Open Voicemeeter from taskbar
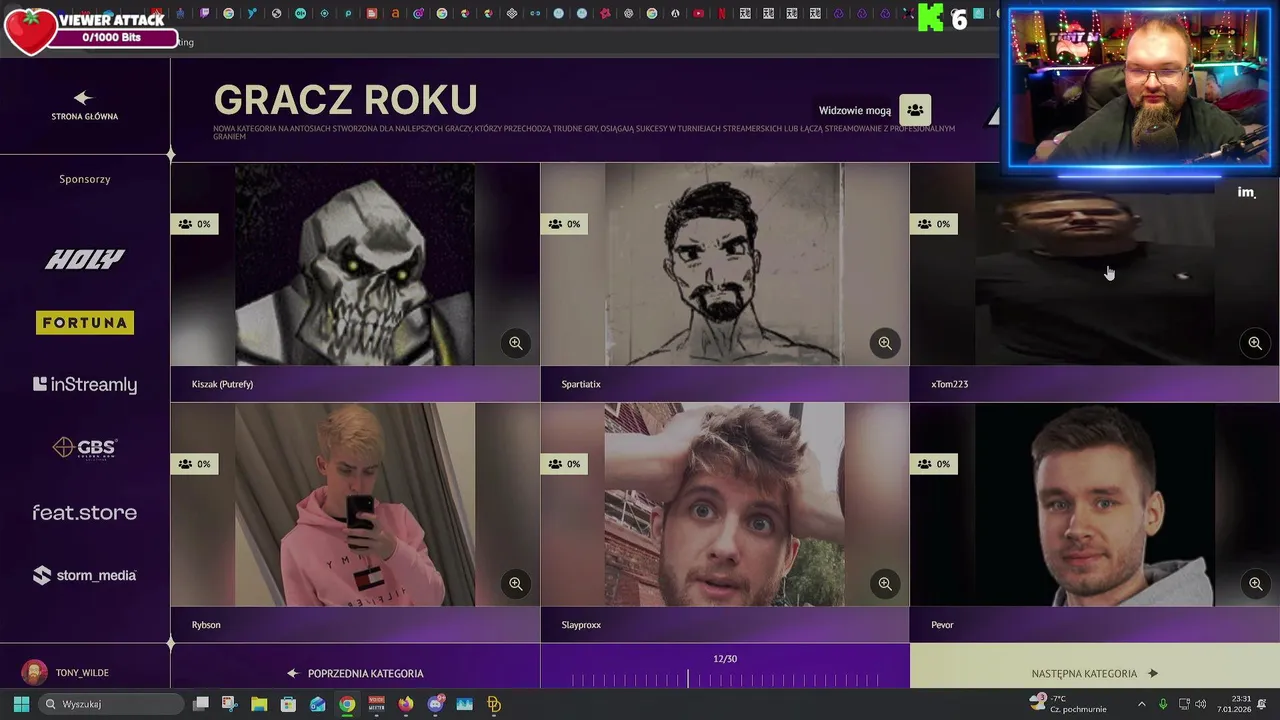This screenshot has width=1280, height=720. click(x=376, y=704)
